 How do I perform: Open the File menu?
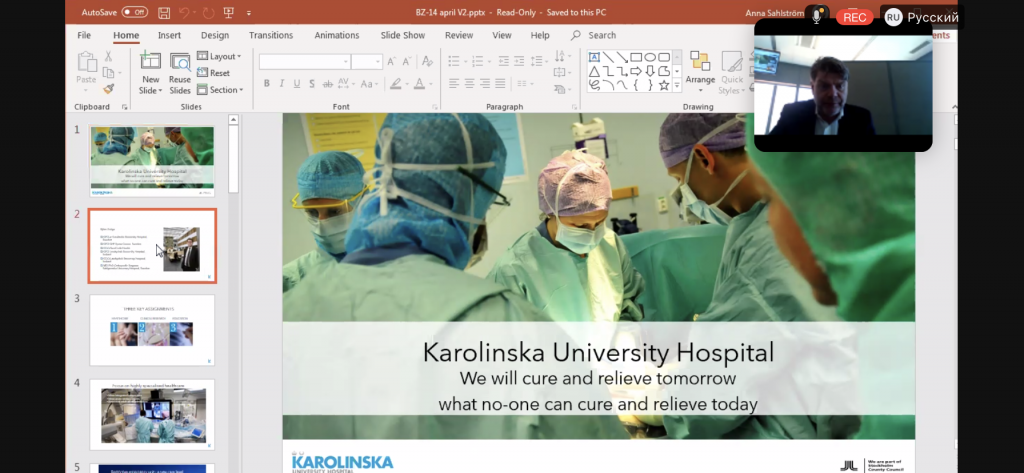84,35
